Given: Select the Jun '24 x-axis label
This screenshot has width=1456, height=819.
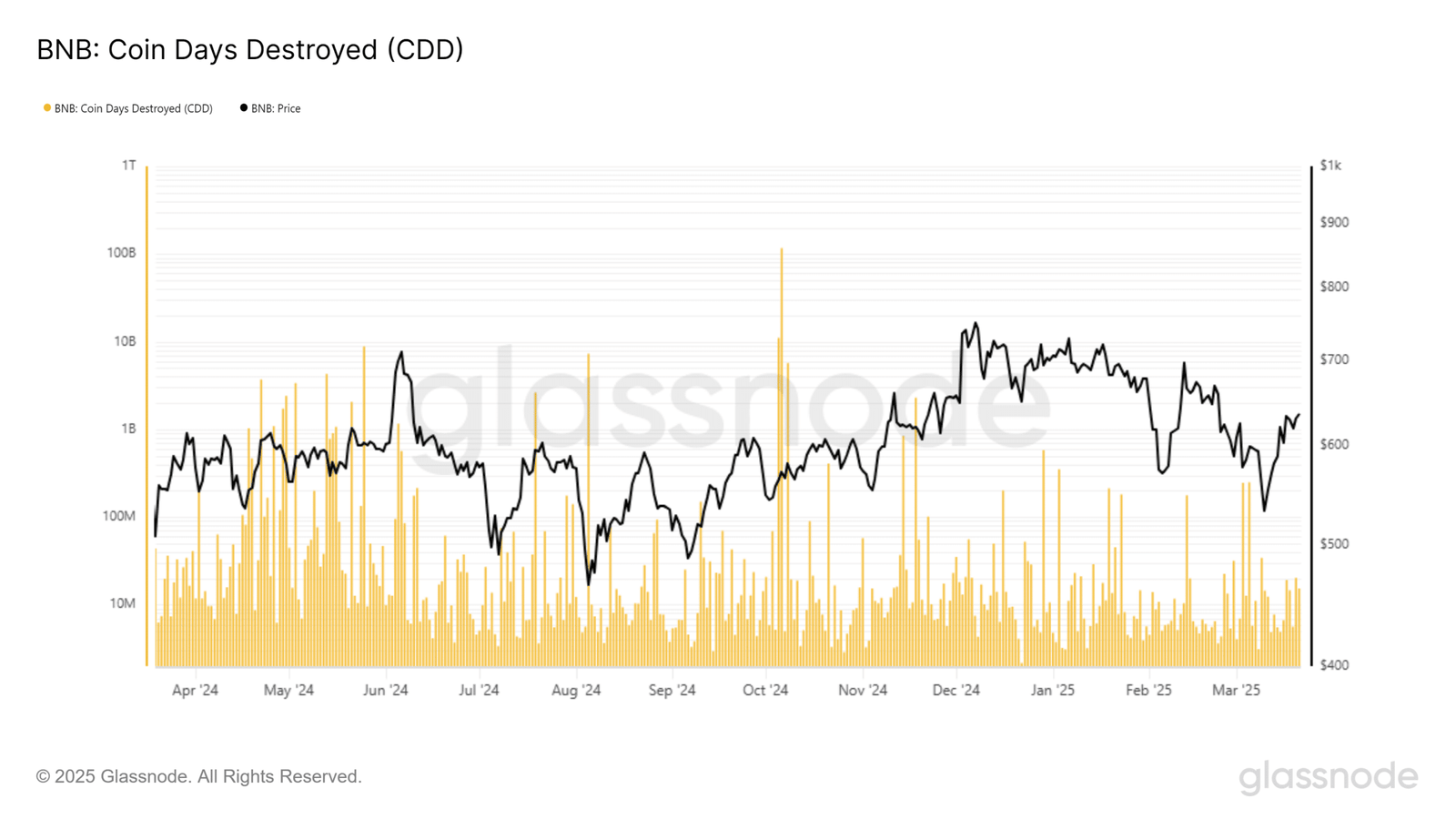Looking at the screenshot, I should [385, 690].
